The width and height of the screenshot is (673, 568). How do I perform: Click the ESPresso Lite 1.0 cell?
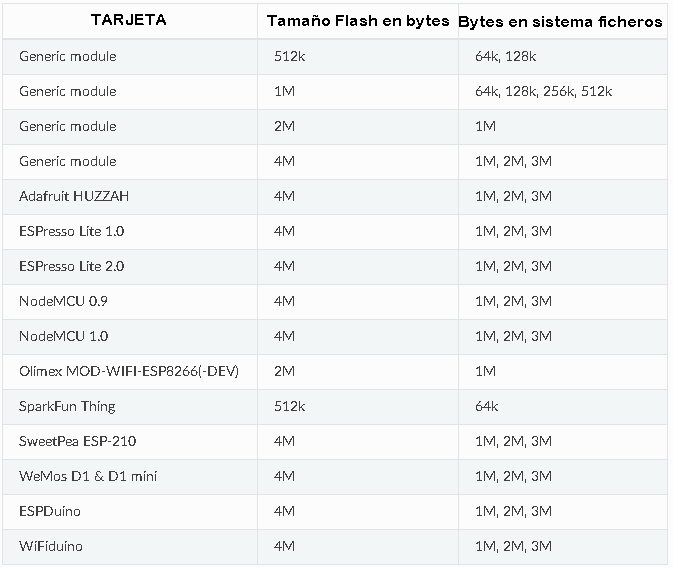[72, 231]
